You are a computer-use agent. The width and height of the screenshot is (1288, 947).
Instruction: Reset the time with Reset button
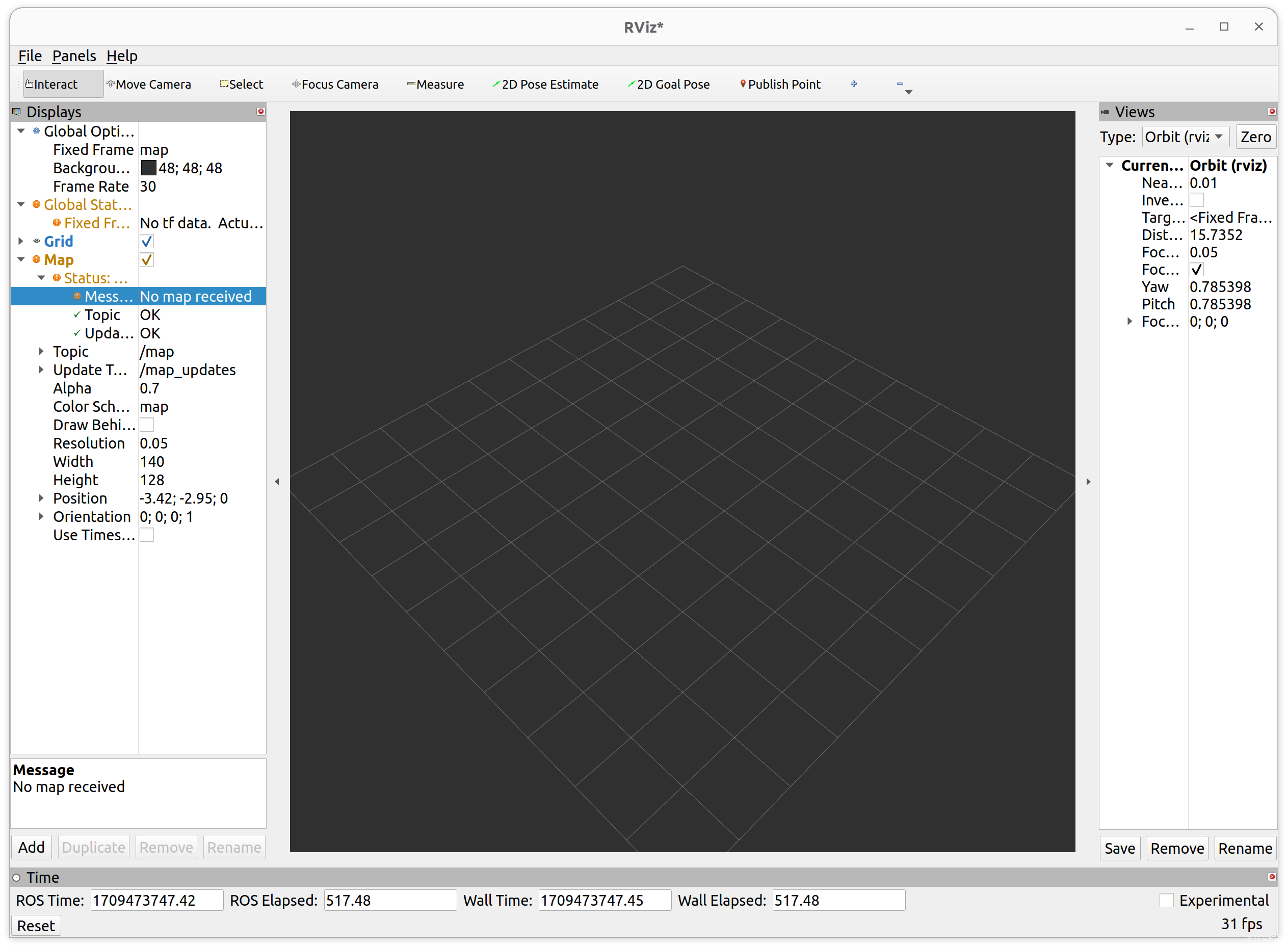point(36,925)
